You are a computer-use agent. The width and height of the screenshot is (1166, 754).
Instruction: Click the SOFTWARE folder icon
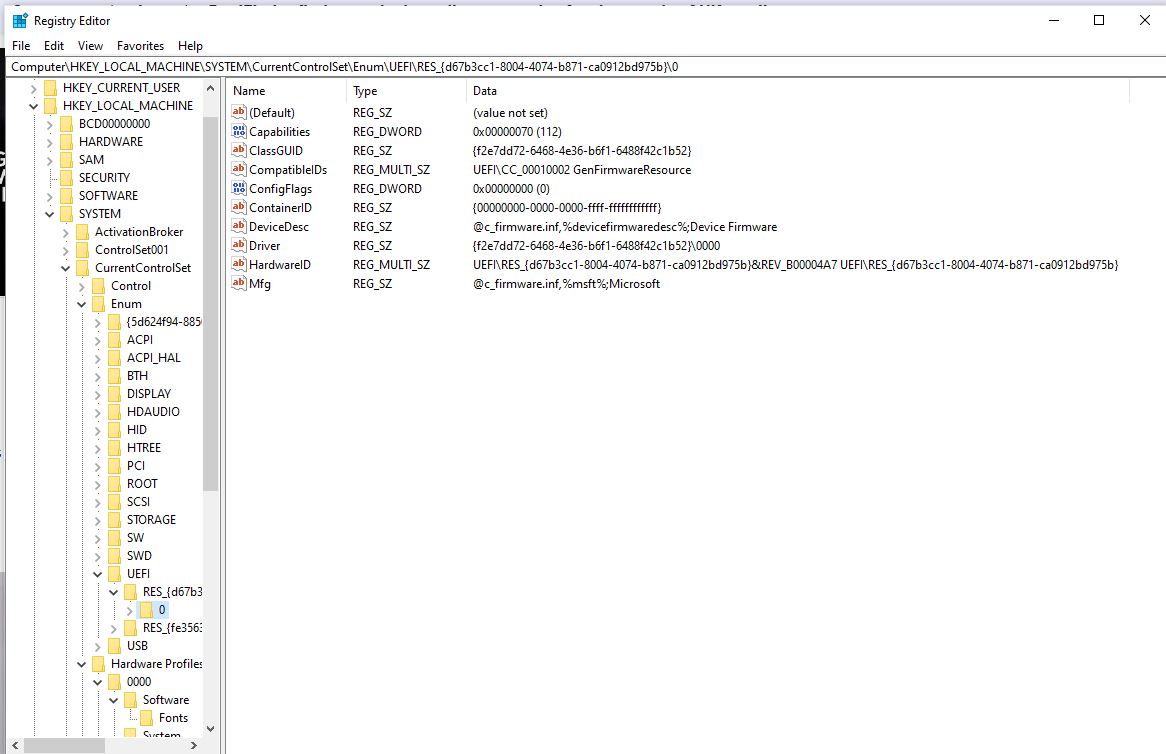coord(66,196)
